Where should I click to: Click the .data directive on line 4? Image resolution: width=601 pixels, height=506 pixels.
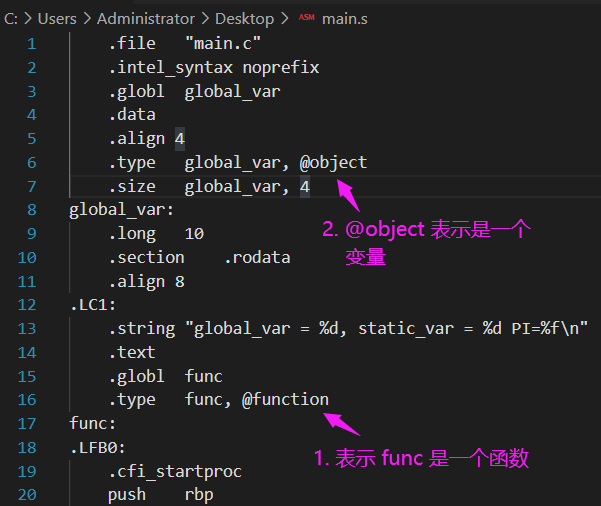tap(132, 115)
